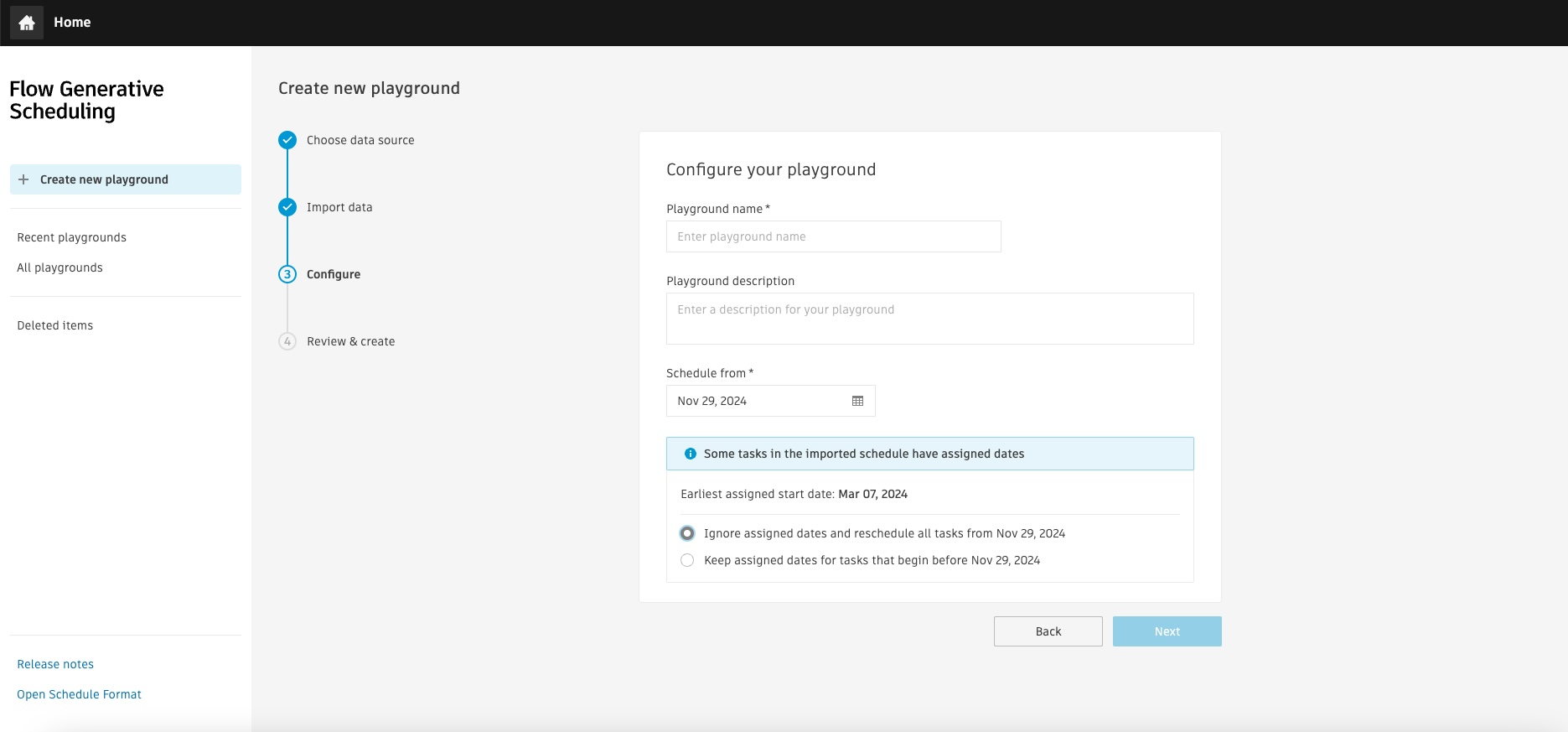This screenshot has height=732, width=1568.
Task: Go to the Choose data source step
Action: [x=360, y=140]
